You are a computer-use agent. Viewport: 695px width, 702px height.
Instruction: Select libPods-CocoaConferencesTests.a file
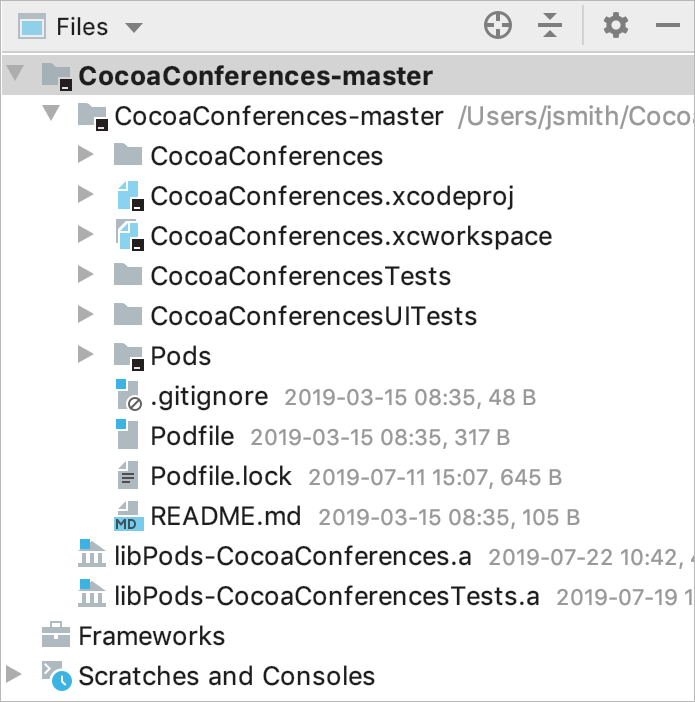(328, 596)
